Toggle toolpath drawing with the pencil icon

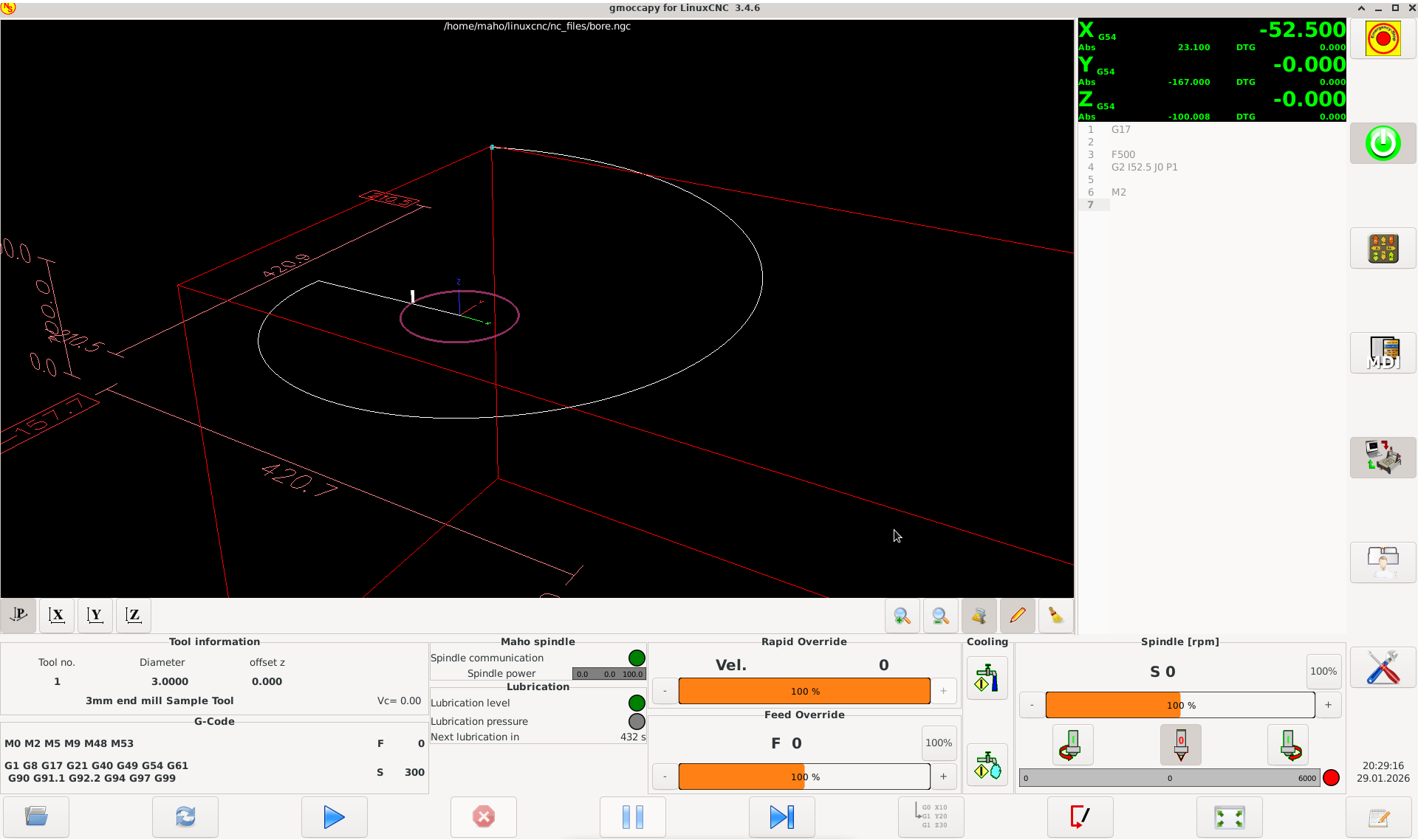pyautogui.click(x=1018, y=616)
